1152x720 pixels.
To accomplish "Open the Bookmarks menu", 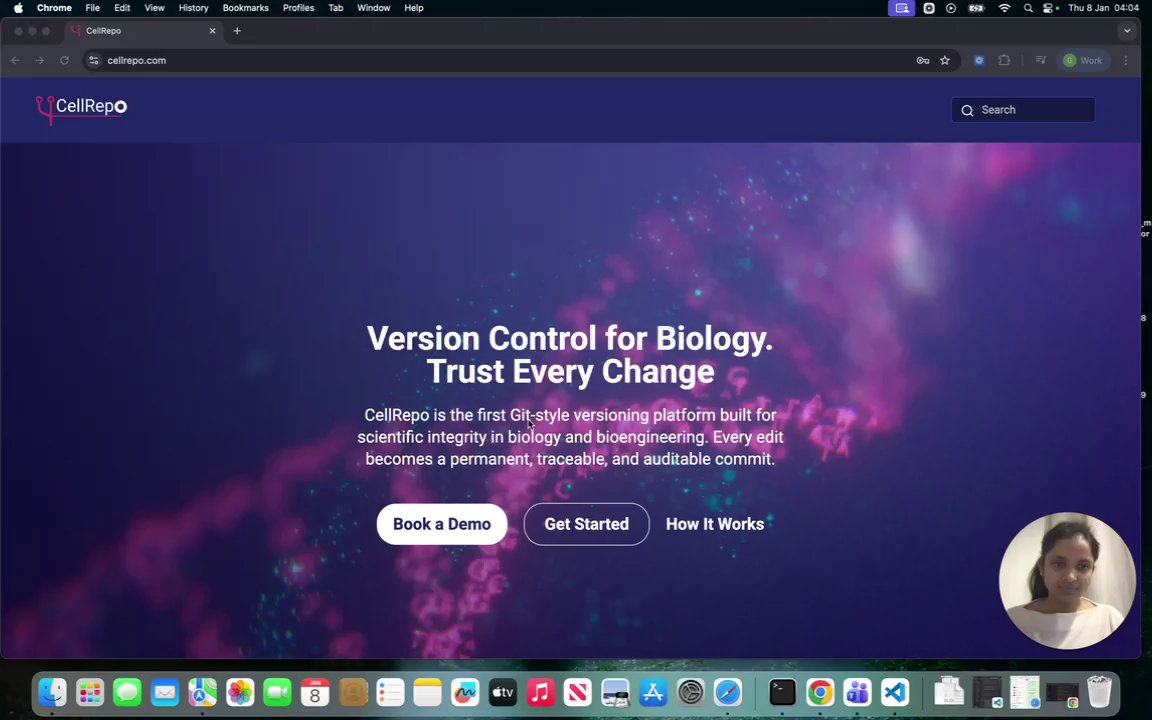I will [x=245, y=8].
